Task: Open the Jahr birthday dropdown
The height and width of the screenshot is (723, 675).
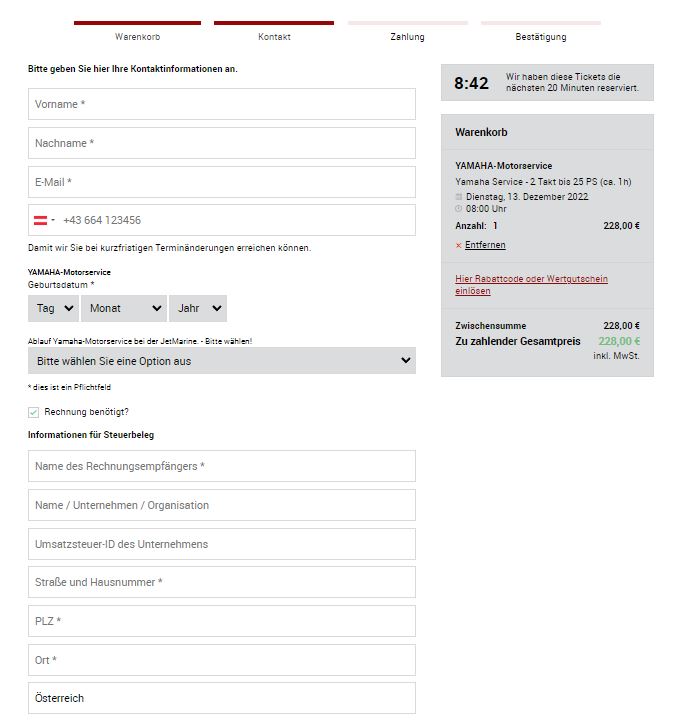Action: pos(198,308)
